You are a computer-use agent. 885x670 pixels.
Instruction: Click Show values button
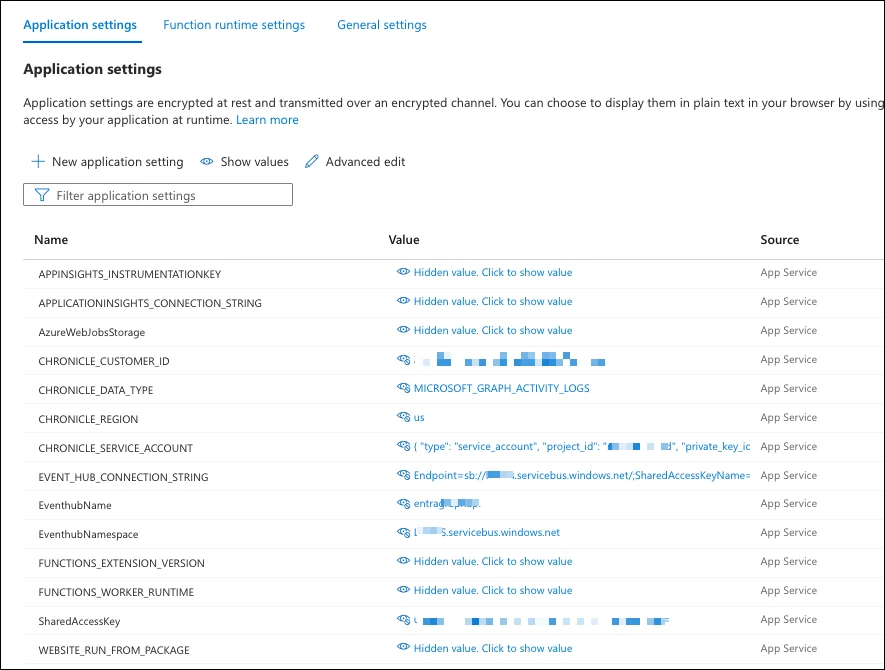click(244, 162)
